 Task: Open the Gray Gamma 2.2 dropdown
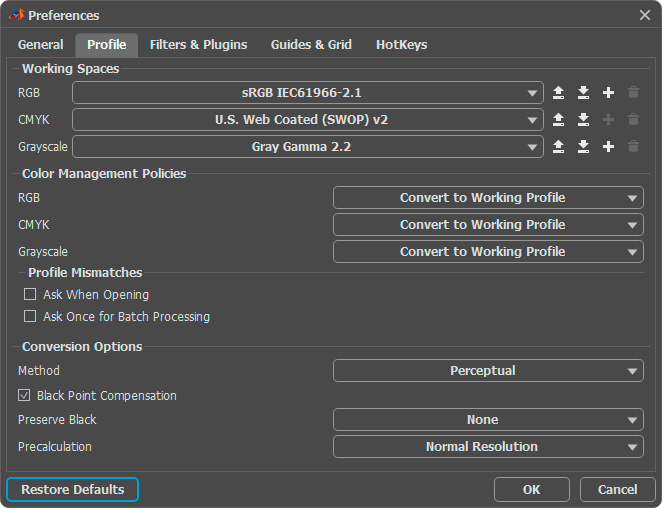coord(308,147)
